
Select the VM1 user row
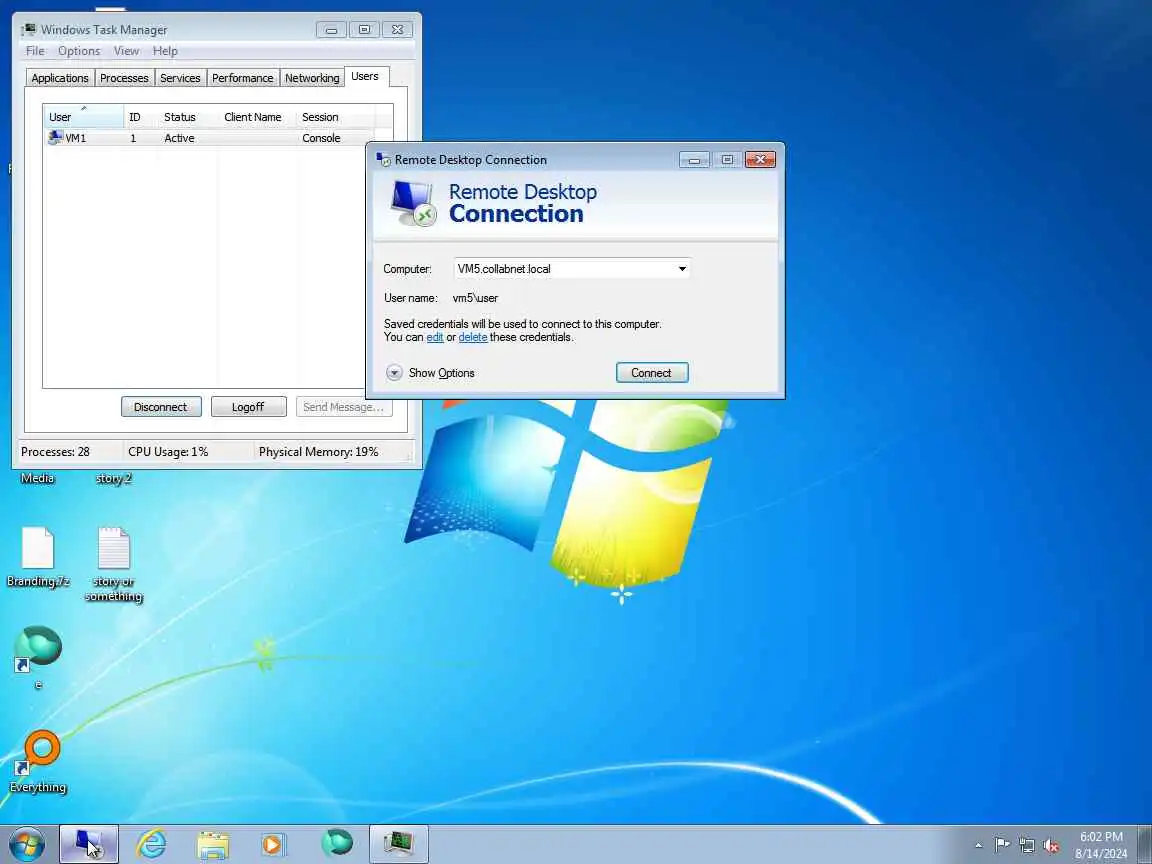tap(209, 138)
